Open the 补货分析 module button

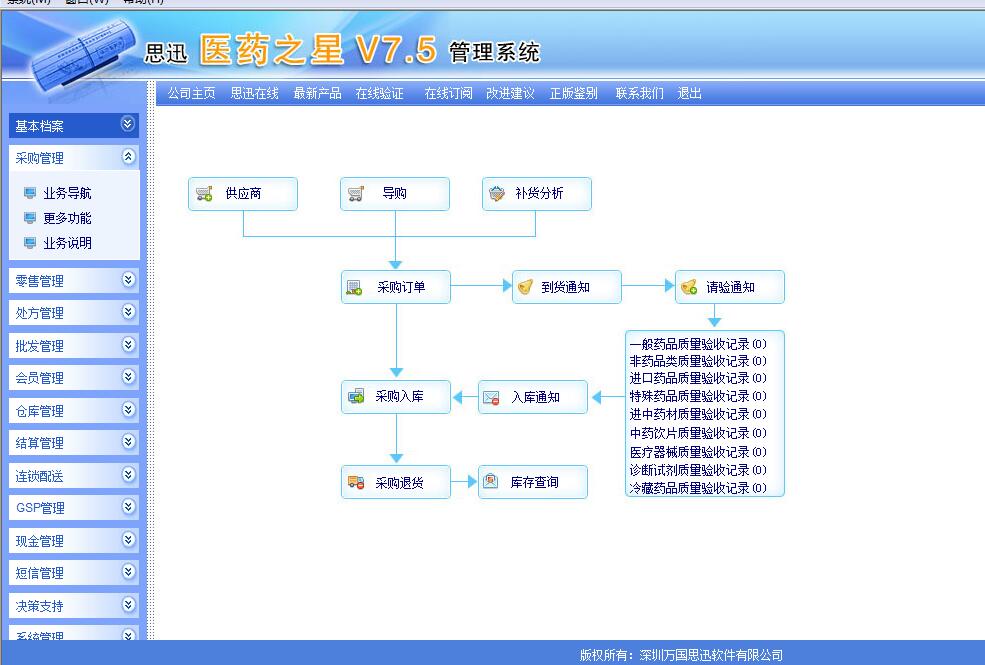pos(537,194)
